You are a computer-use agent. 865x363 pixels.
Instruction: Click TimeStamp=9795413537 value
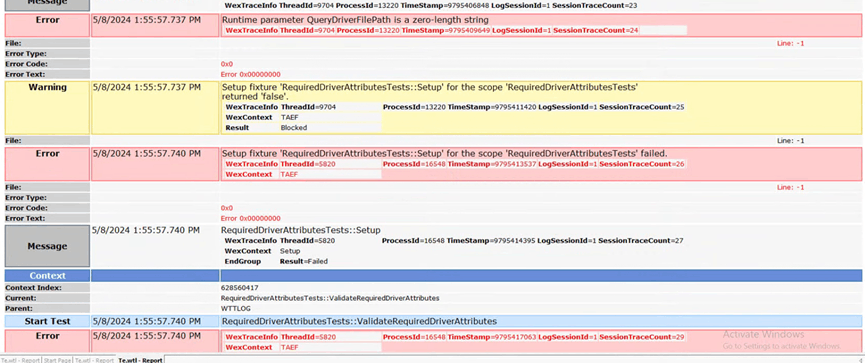[492, 164]
